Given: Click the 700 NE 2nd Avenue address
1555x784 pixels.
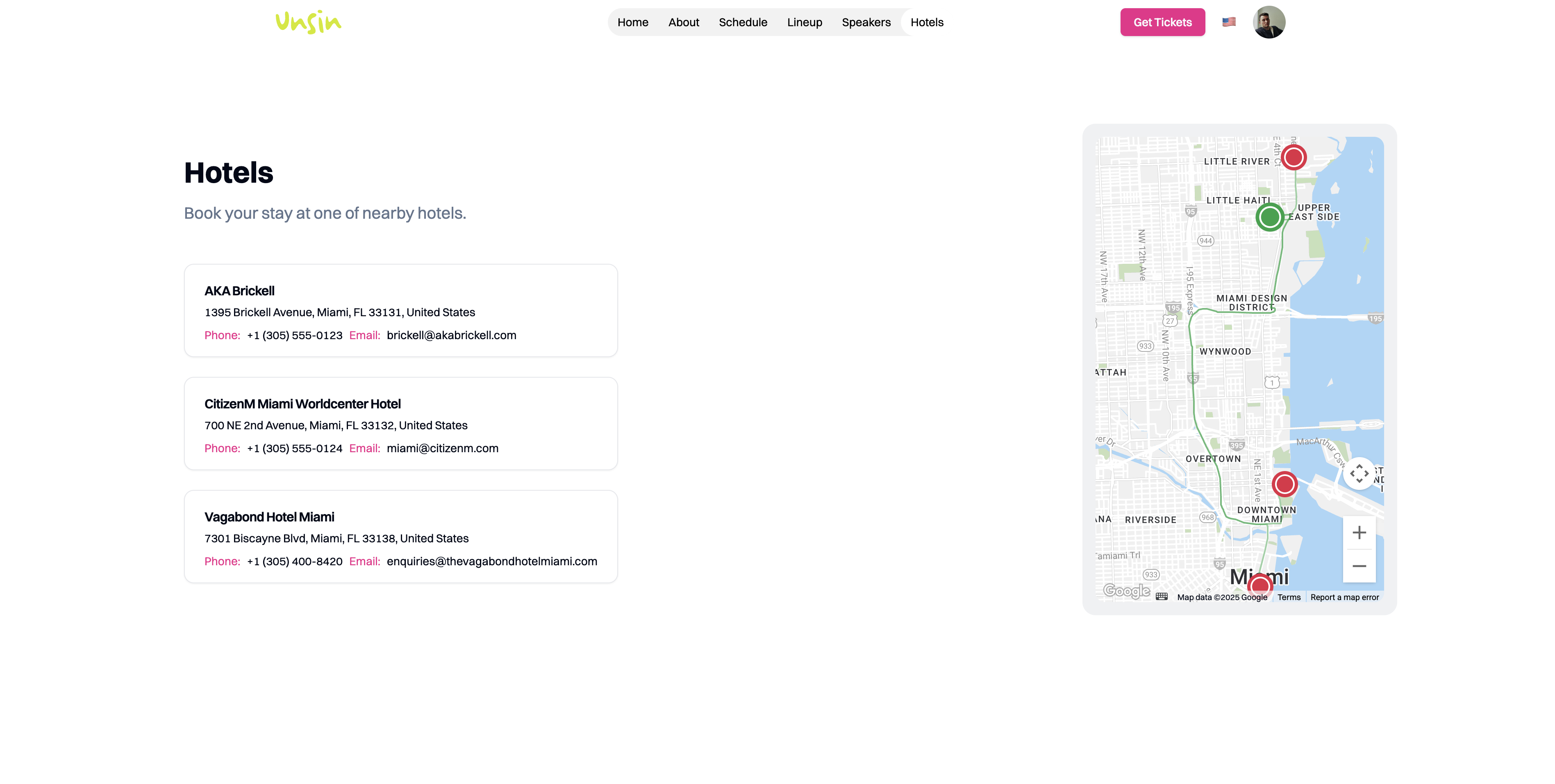Looking at the screenshot, I should [336, 426].
